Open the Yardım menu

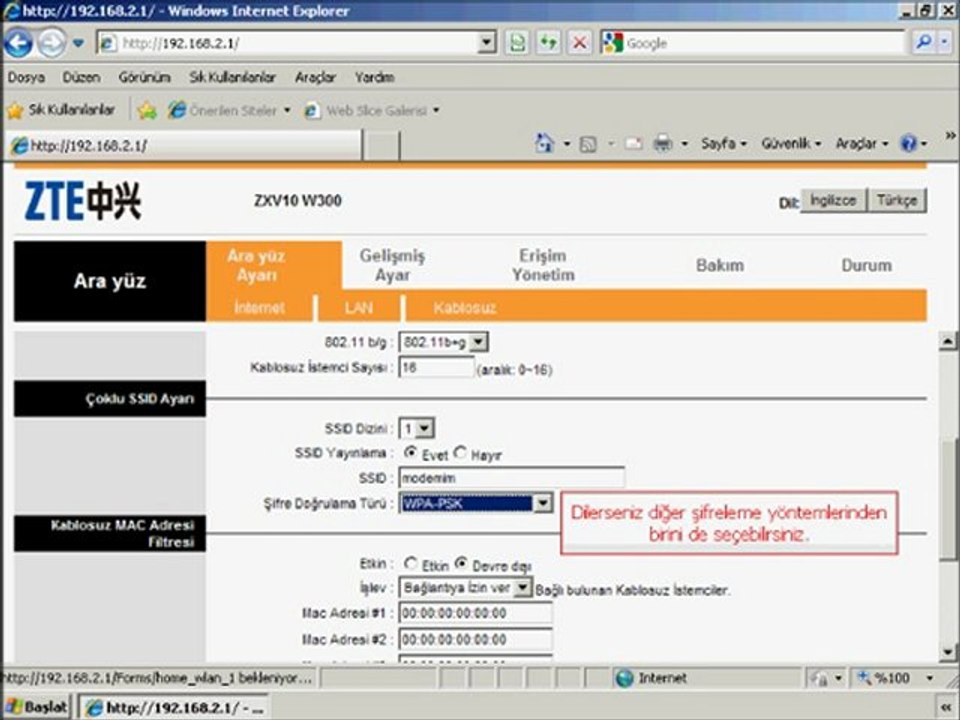click(x=375, y=77)
